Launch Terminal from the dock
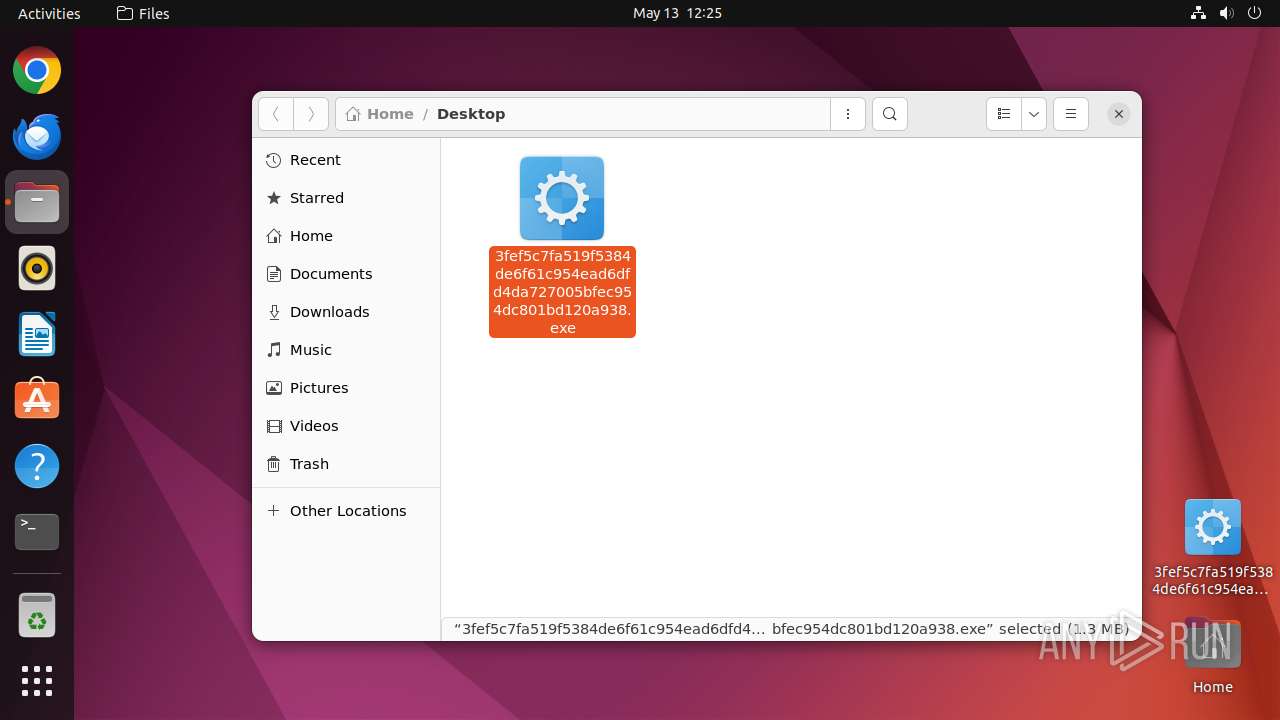This screenshot has height=720, width=1280. [x=37, y=532]
